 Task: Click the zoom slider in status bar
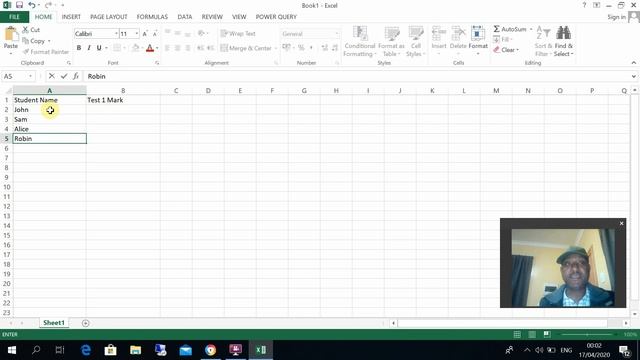tap(587, 334)
